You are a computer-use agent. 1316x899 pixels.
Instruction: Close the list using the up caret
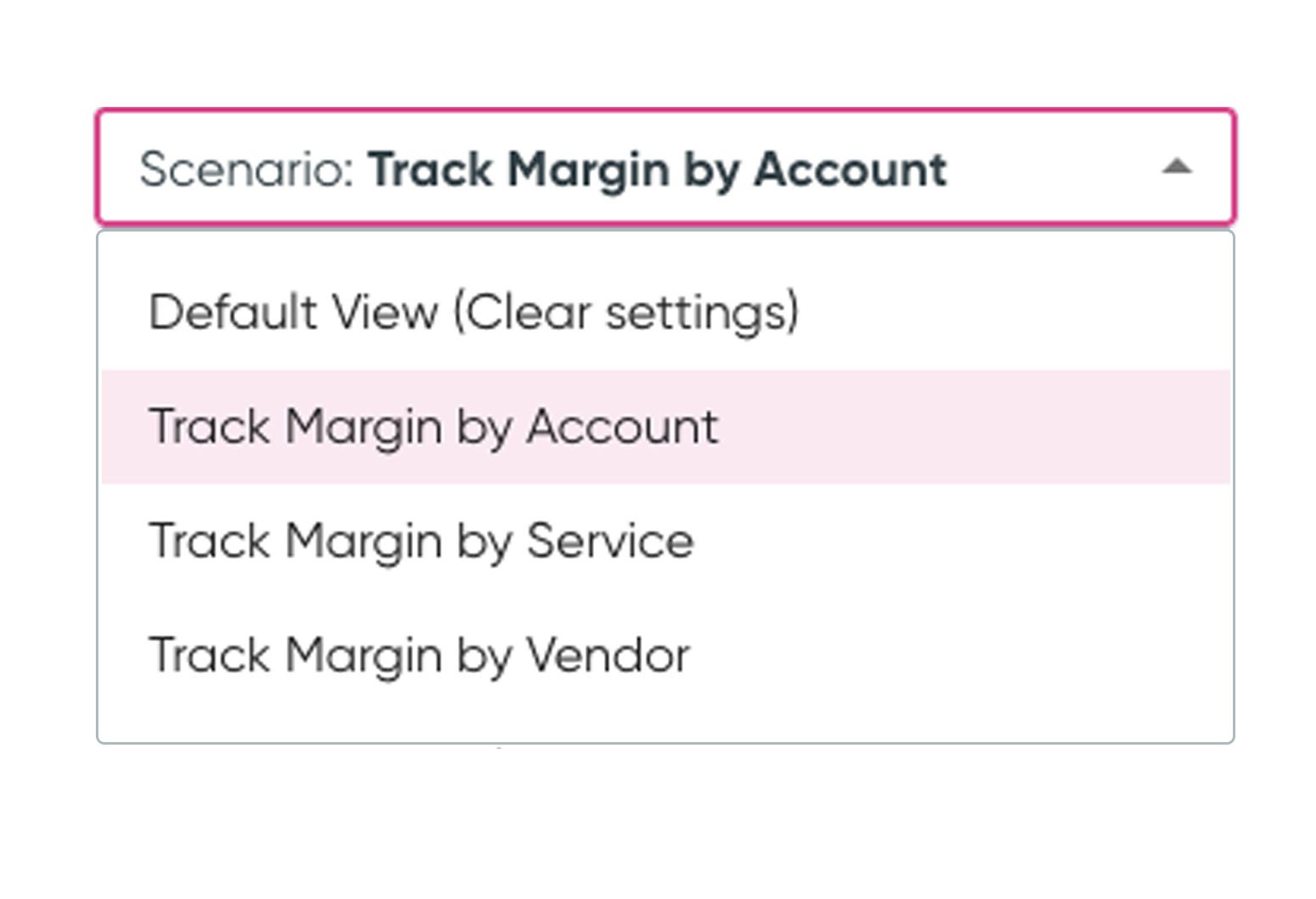[1176, 167]
